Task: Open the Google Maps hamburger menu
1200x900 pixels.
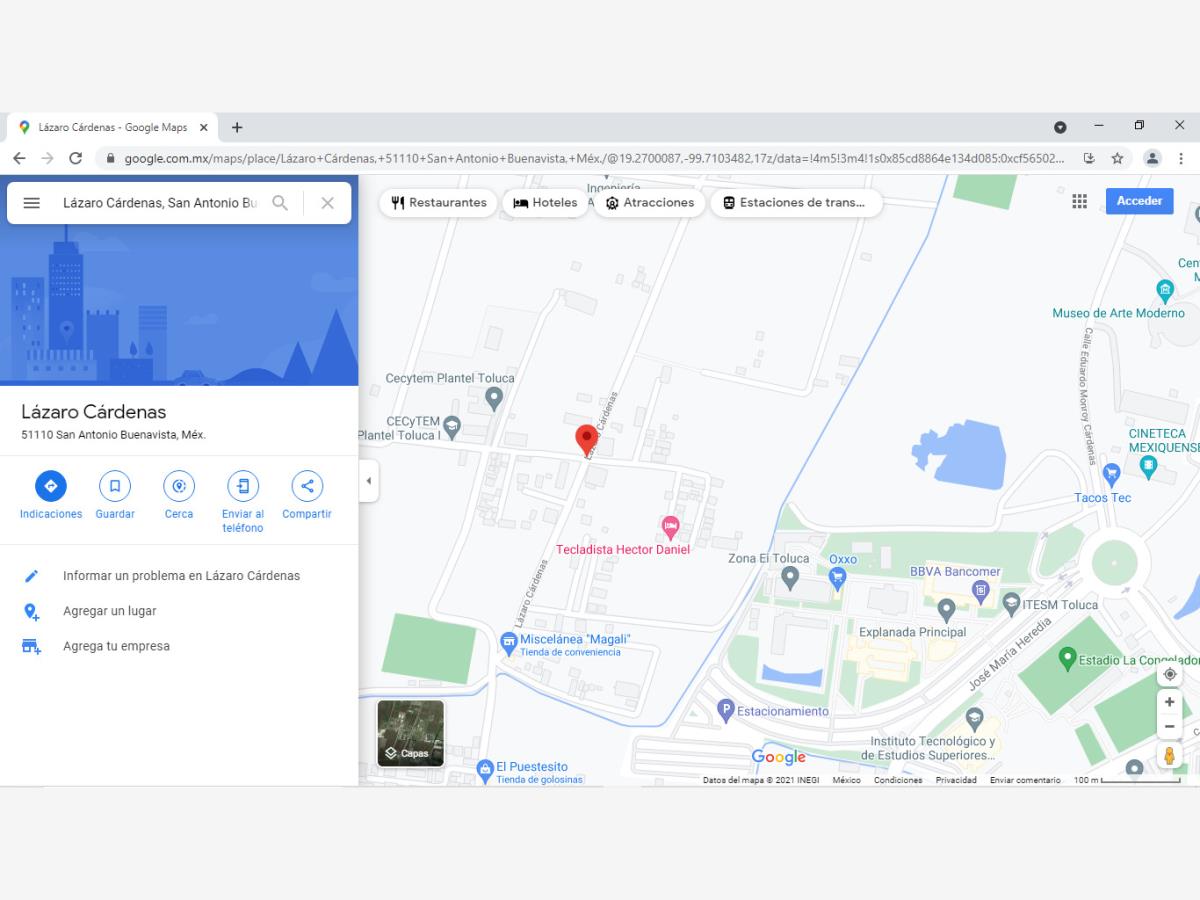Action: (x=31, y=203)
